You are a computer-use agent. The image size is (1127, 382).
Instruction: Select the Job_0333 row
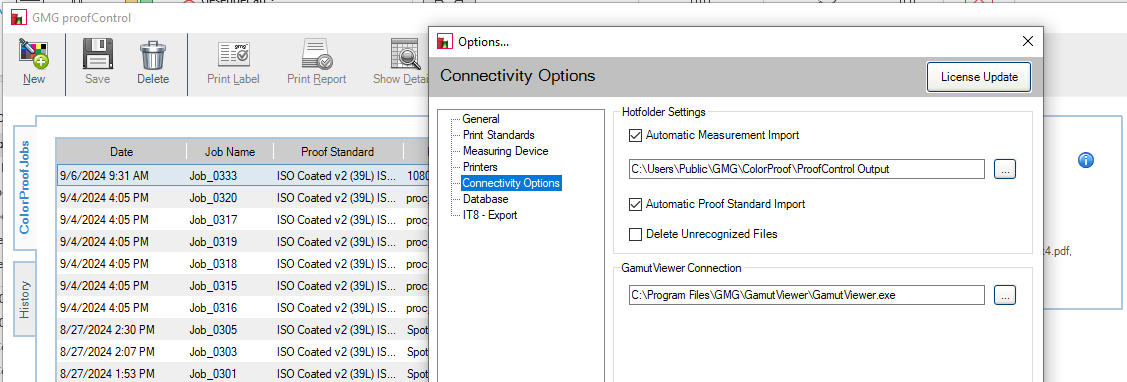[x=243, y=176]
